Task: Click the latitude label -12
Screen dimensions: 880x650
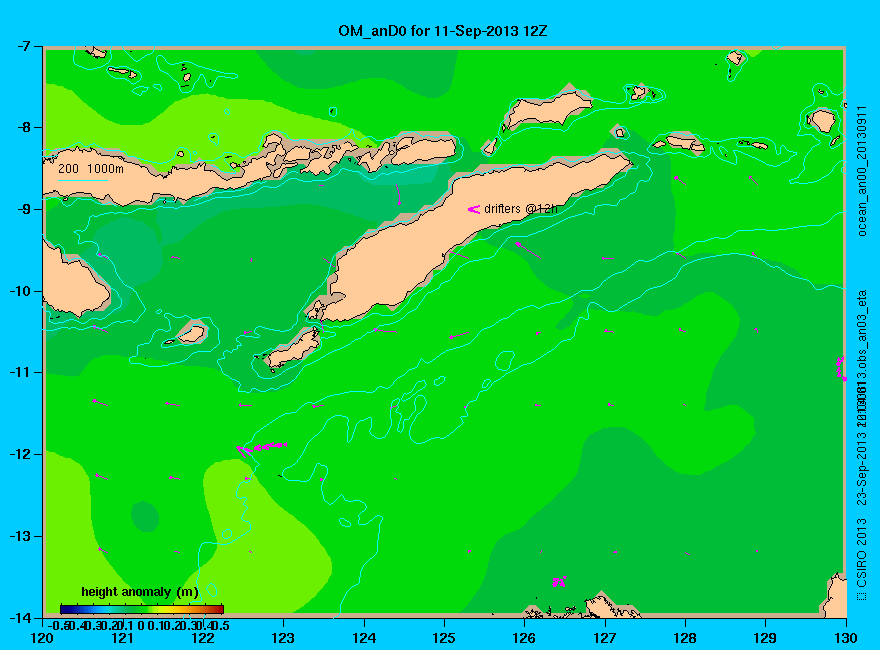Action: [19, 454]
